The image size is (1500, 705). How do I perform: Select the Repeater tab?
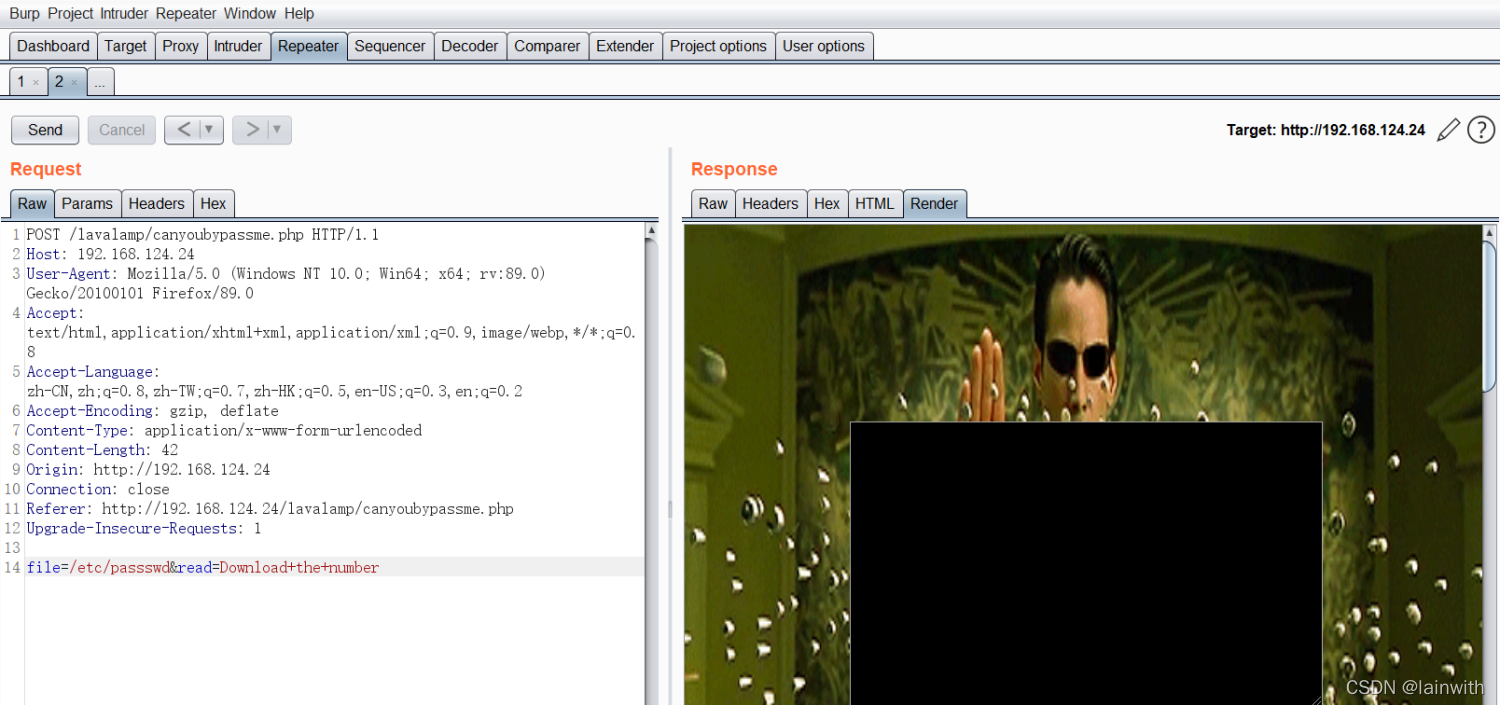coord(308,46)
